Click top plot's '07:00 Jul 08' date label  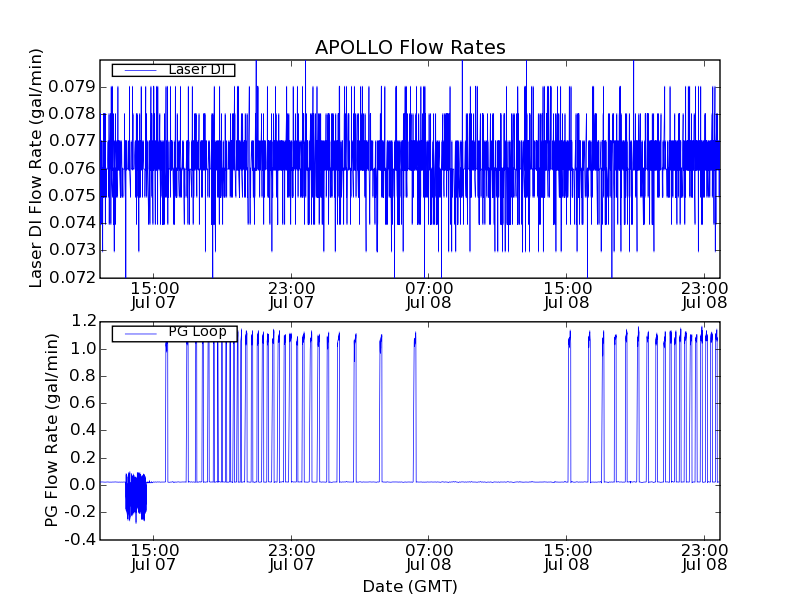[x=429, y=295]
